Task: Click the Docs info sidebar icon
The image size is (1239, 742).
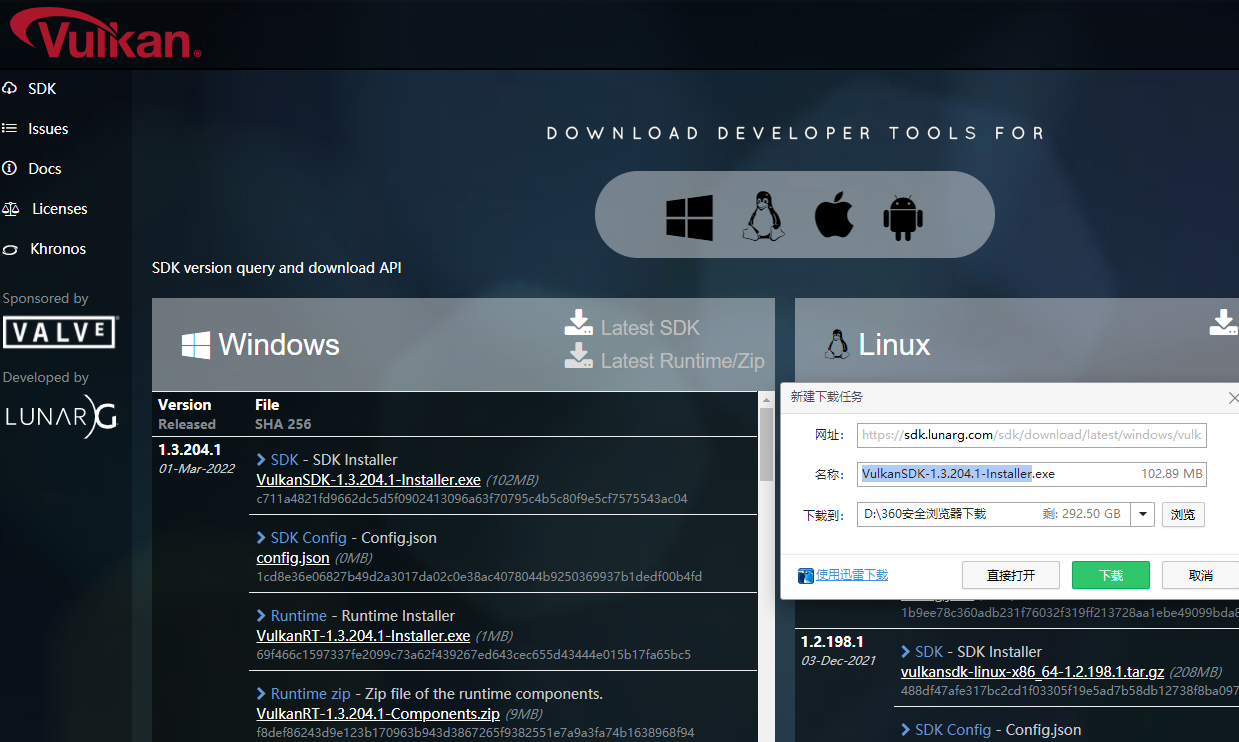Action: tap(10, 168)
